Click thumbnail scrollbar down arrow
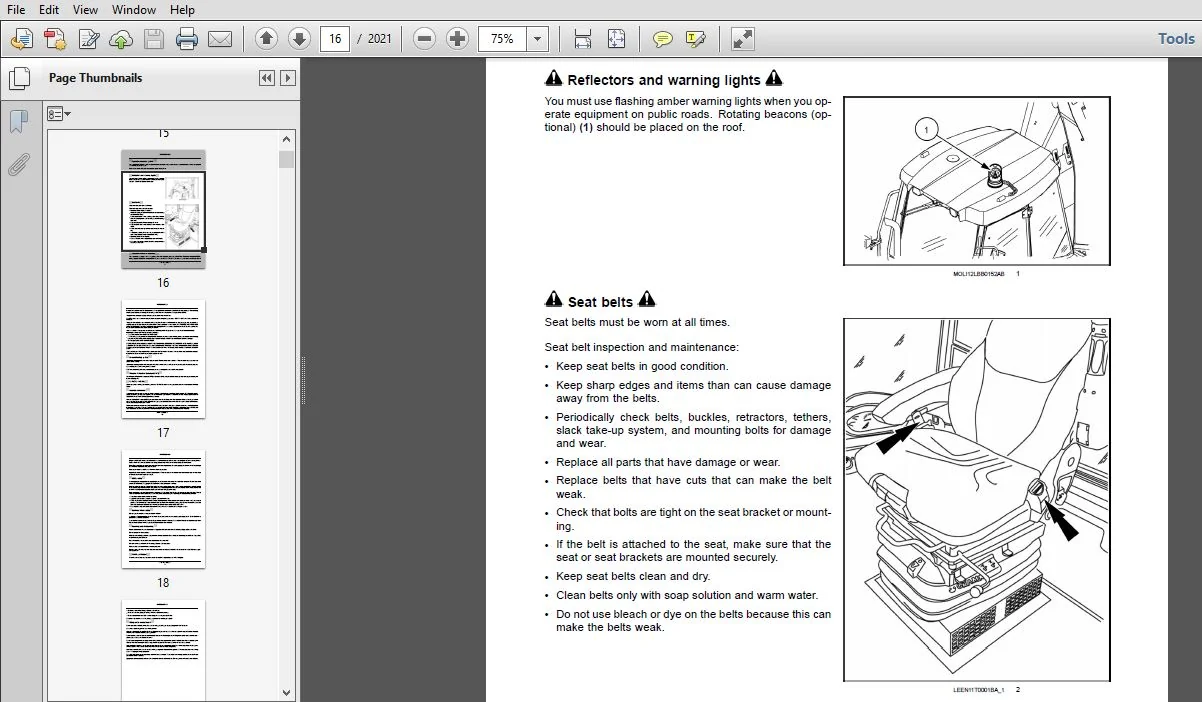This screenshot has height=702, width=1202. pyautogui.click(x=287, y=691)
